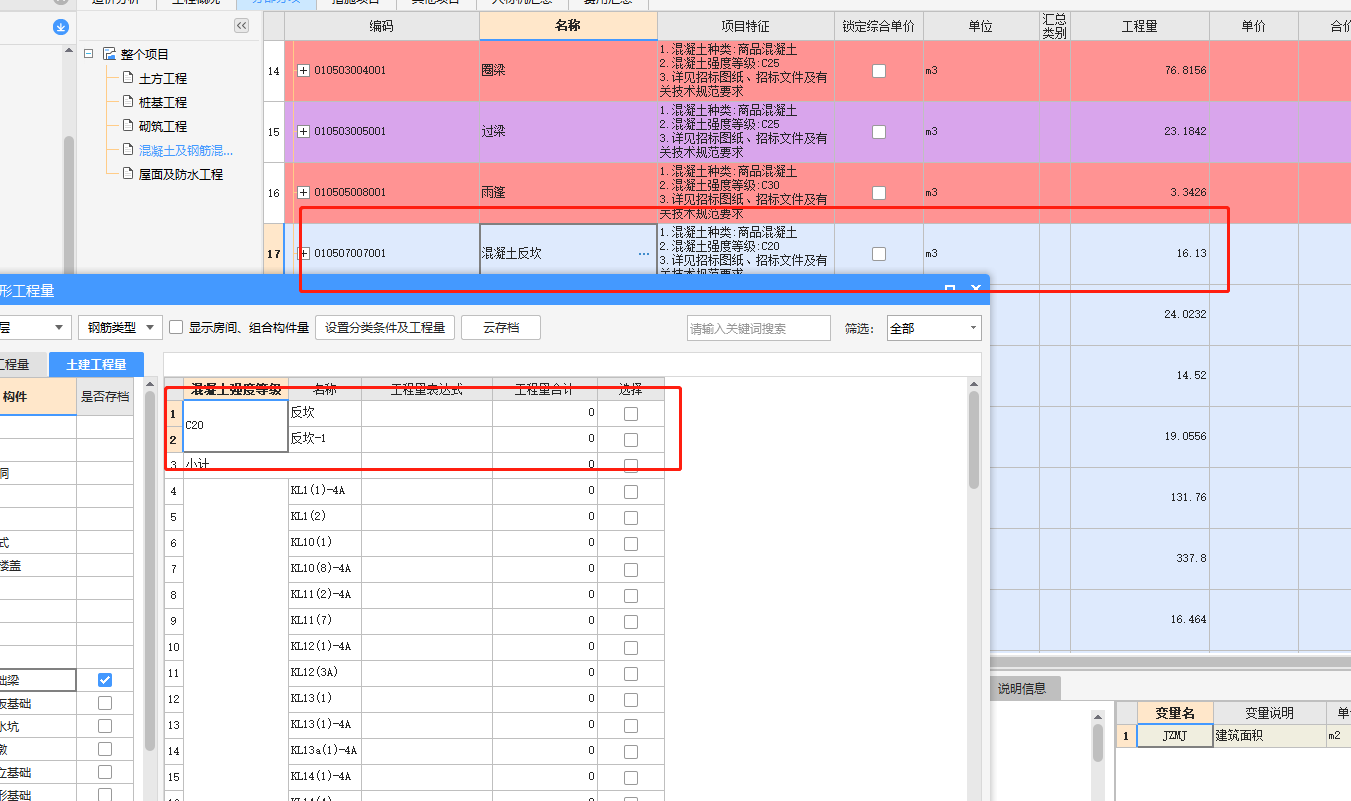Select the 76.8156 quantity cell
Image resolution: width=1351 pixels, height=801 pixels.
[x=1140, y=71]
